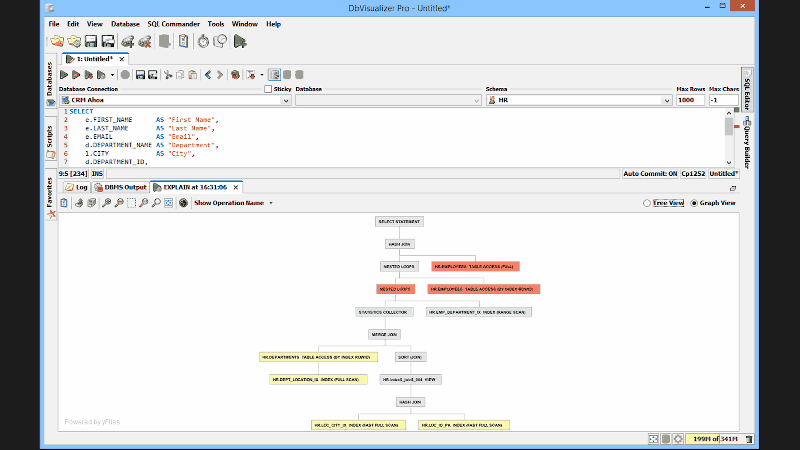Go to previous statement with blue left arrow
The height and width of the screenshot is (450, 800).
[208, 75]
